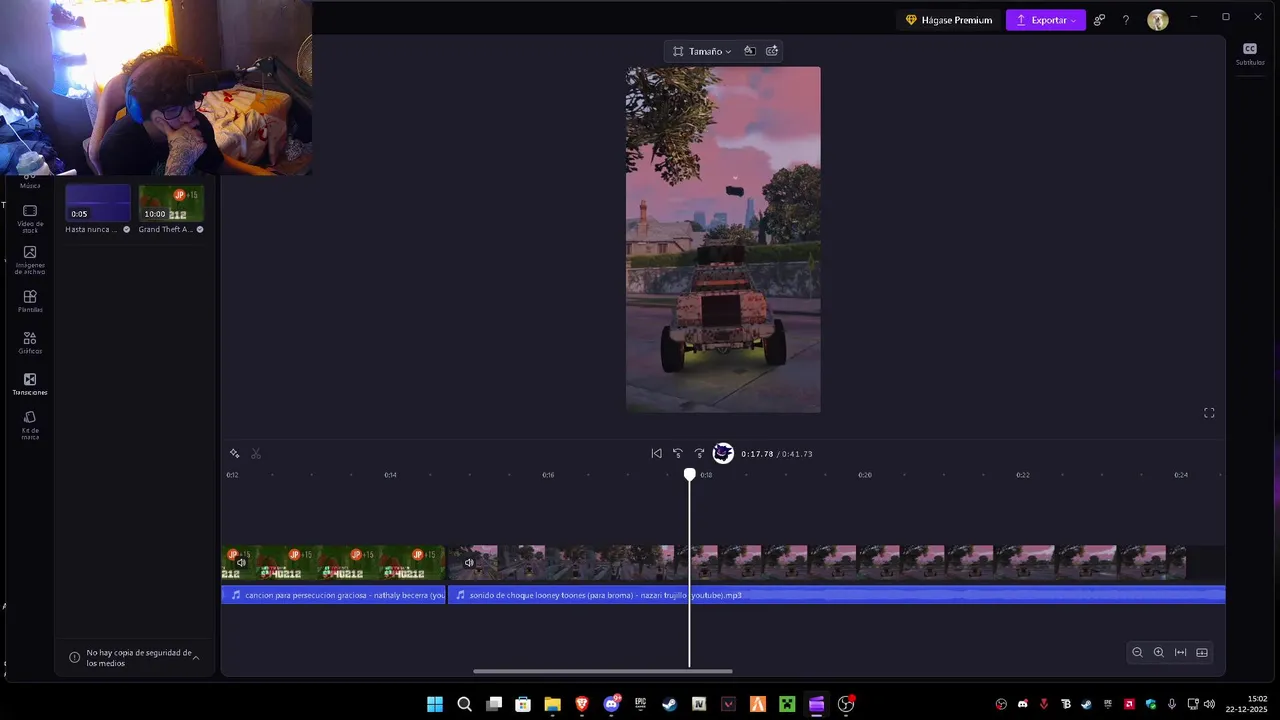The height and width of the screenshot is (720, 1280).
Task: Mute the green GTA clip audio
Action: 241,563
